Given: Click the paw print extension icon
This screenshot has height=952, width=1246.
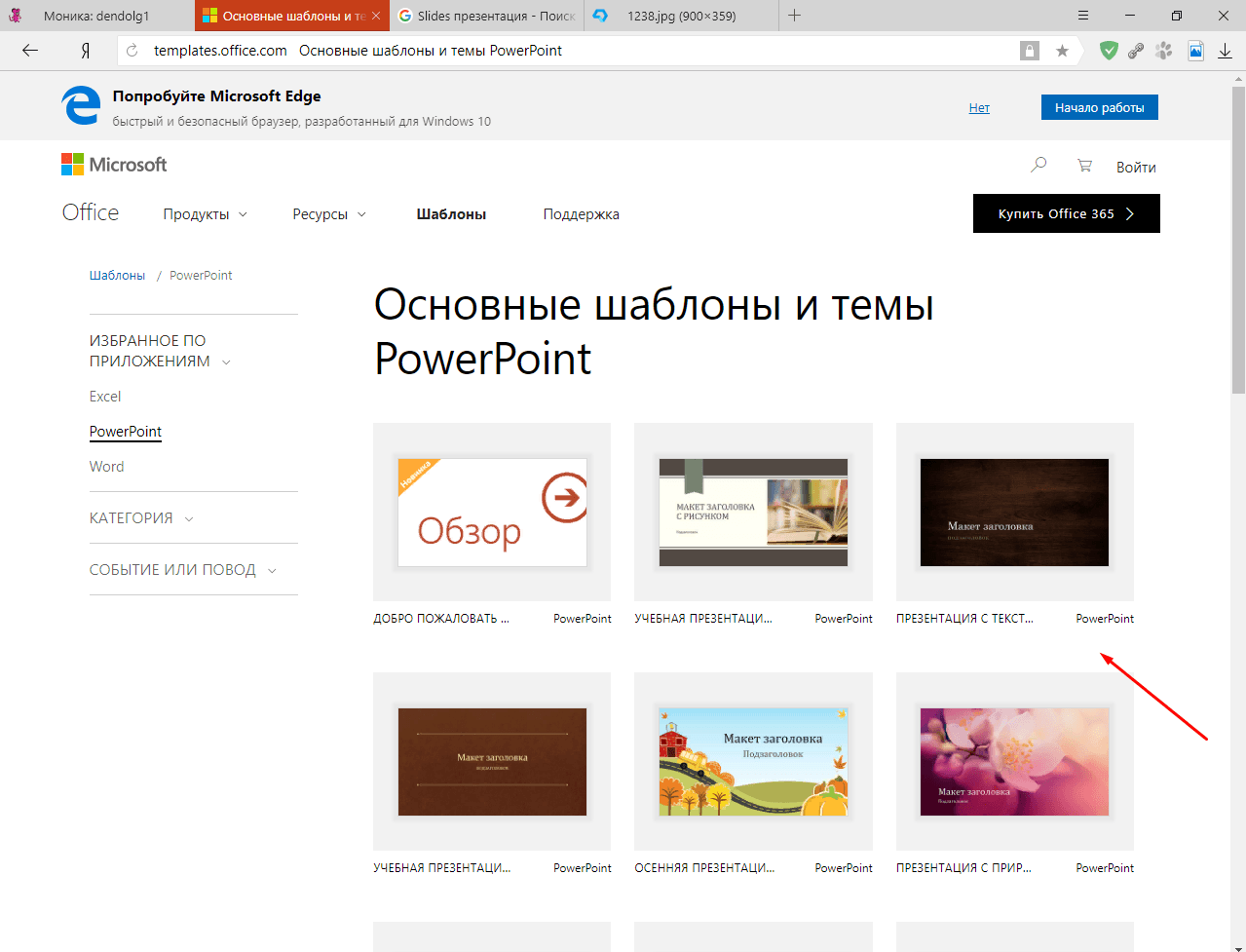Looking at the screenshot, I should [1164, 51].
